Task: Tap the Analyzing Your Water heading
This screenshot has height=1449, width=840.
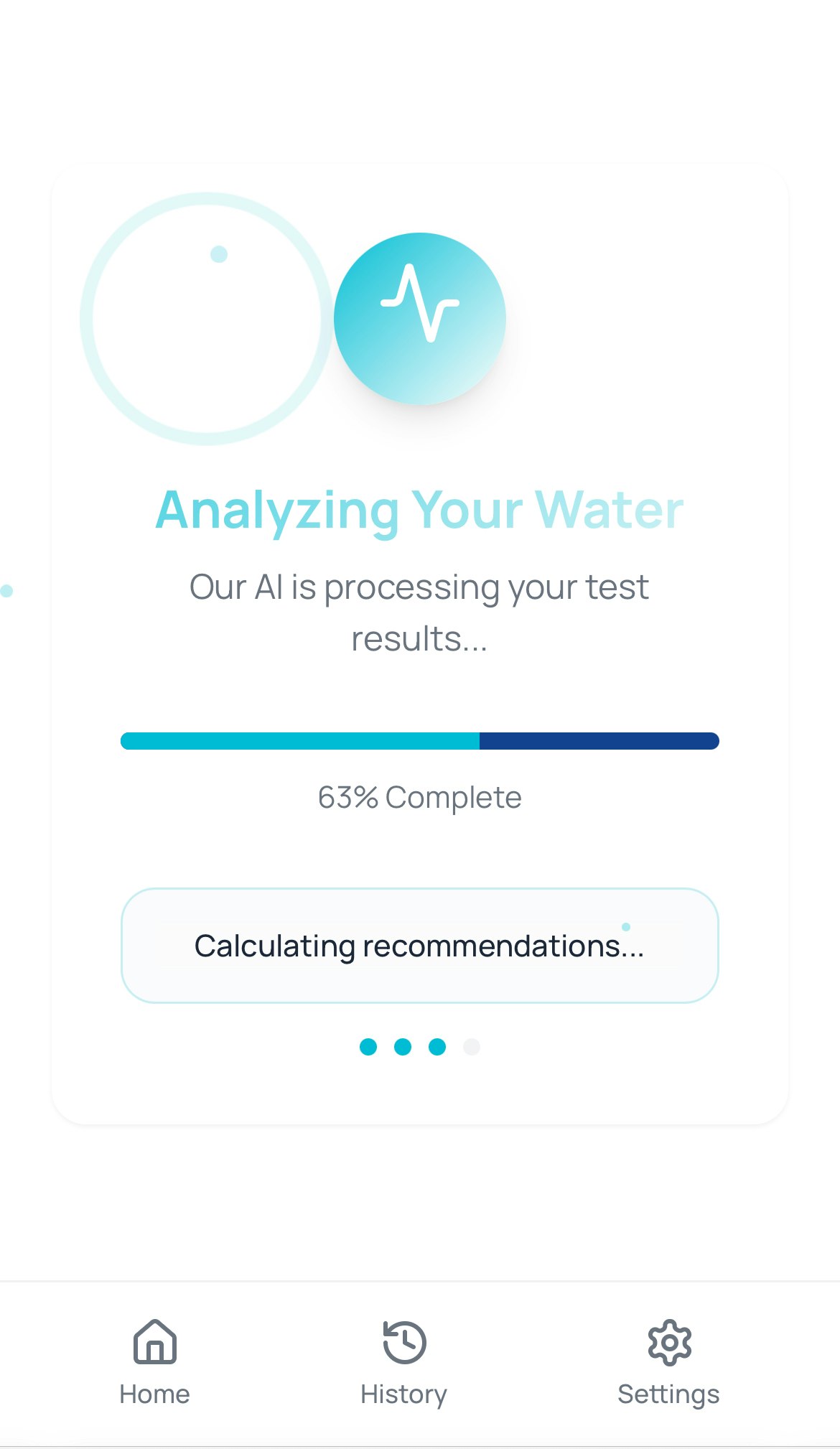Action: pyautogui.click(x=419, y=510)
